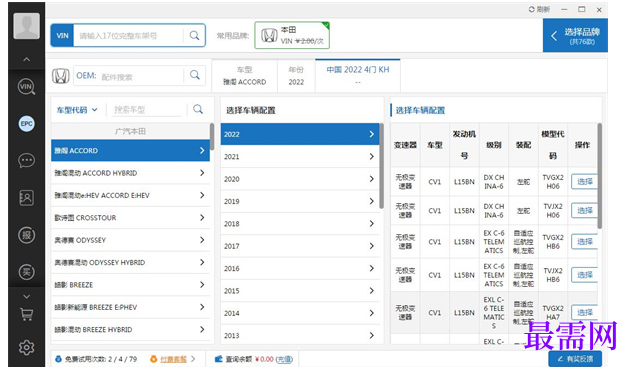Select 雅阁 ACCORD in model list
Image resolution: width=636 pixels, height=367 pixels.
tap(130, 150)
